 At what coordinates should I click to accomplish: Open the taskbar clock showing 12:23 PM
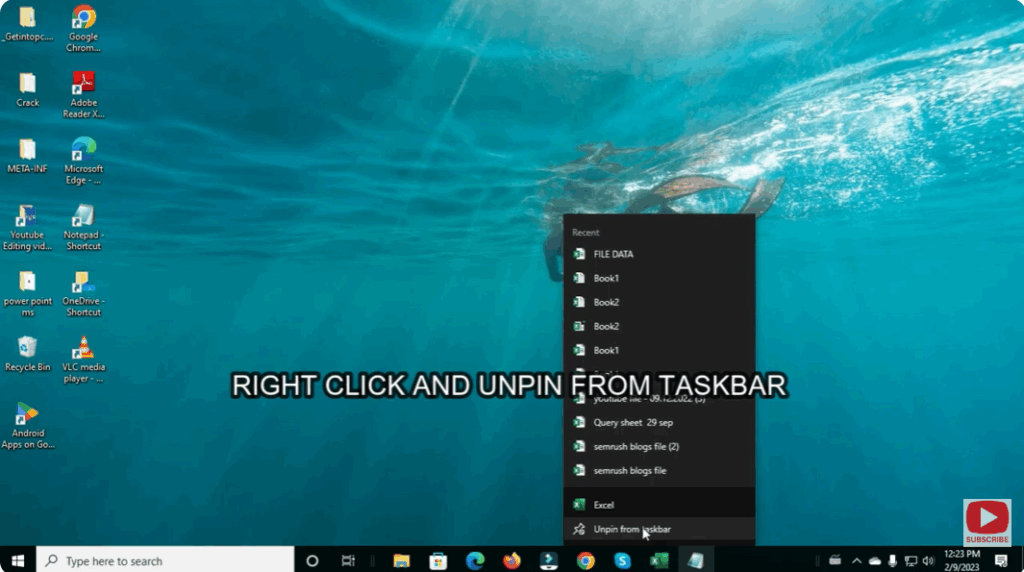(x=962, y=560)
